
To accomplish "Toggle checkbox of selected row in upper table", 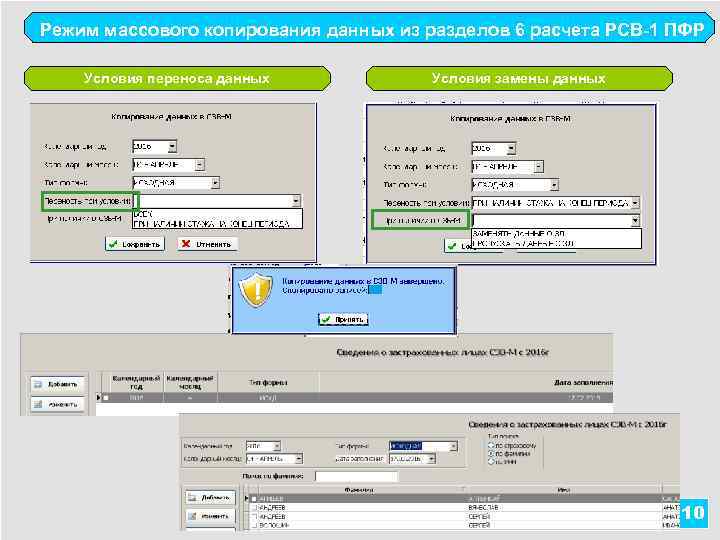I will 106,398.
